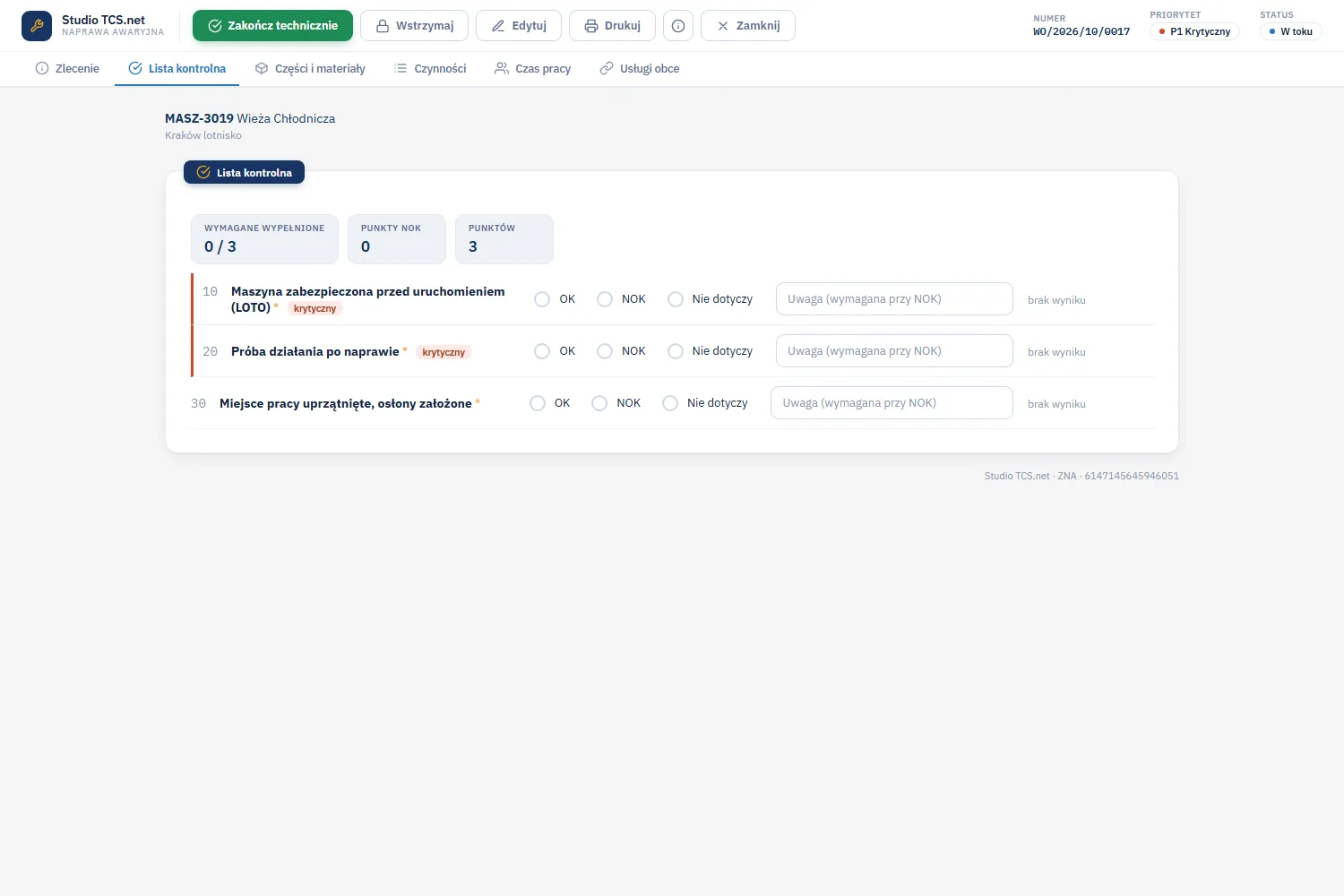
Task: Click the krytyczny tag on LOTO item
Action: [x=314, y=308]
